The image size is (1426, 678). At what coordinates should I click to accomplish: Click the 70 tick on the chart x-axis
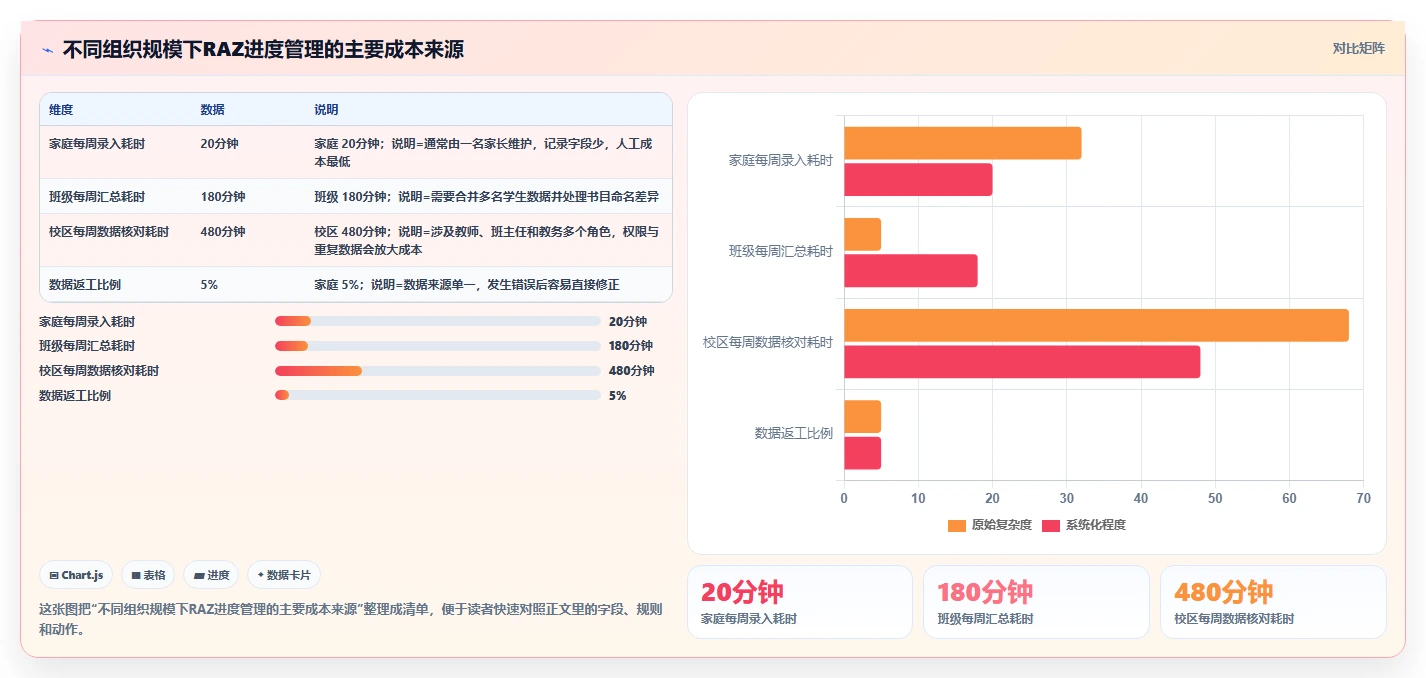tap(1363, 498)
